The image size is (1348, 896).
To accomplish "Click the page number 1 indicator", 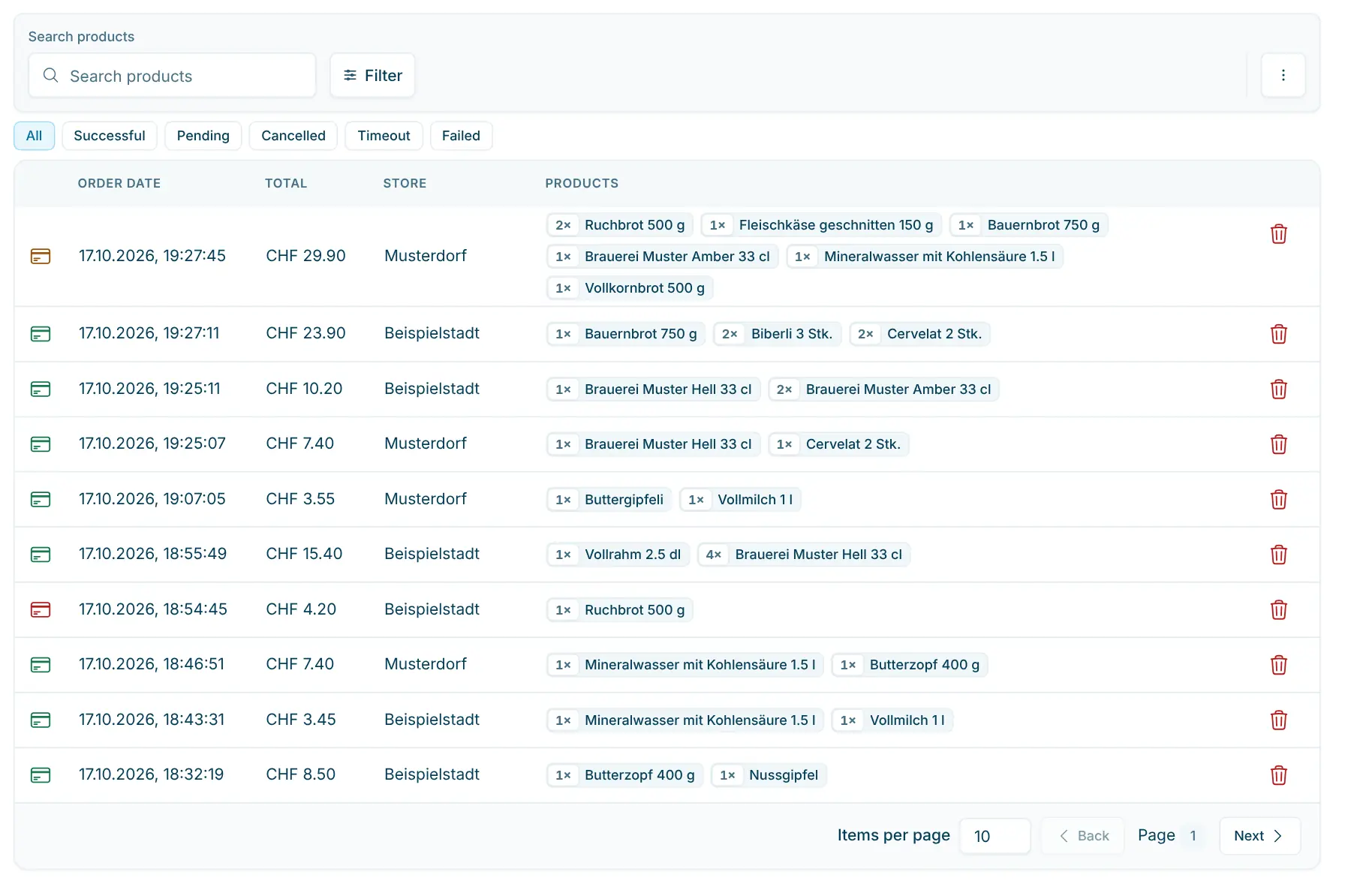I will tap(1193, 836).
